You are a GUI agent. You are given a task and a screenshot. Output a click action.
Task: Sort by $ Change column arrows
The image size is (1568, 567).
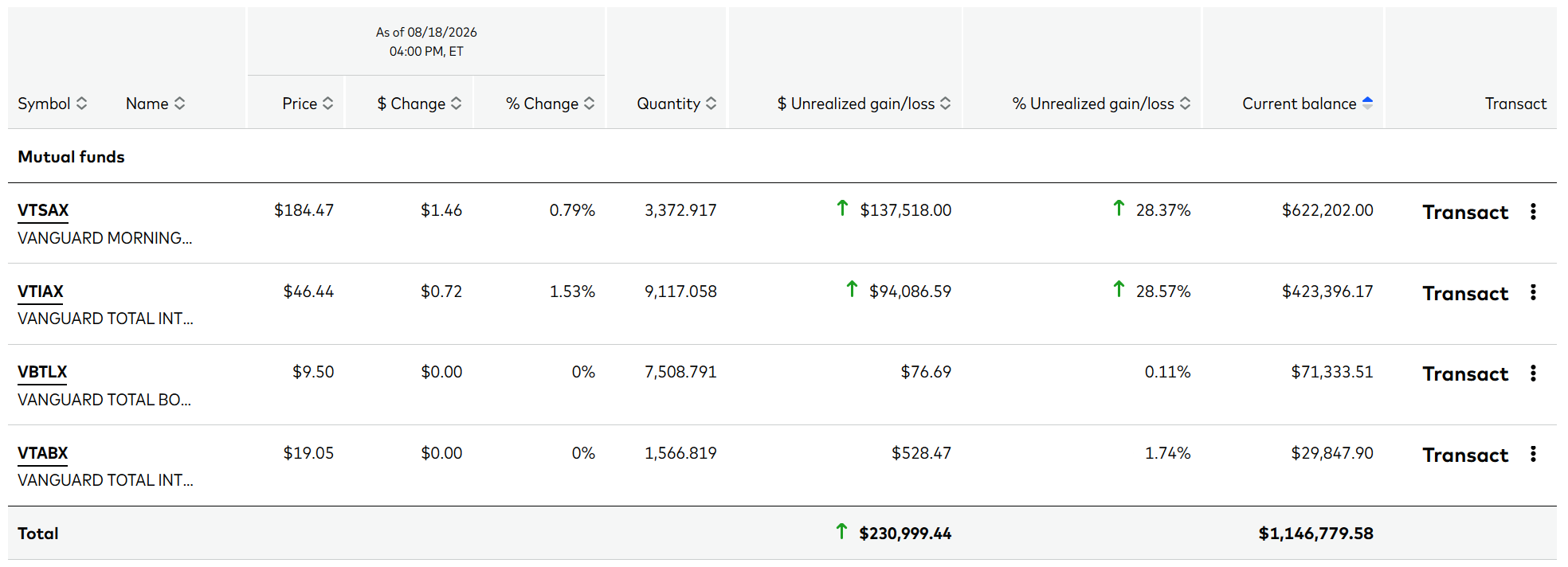click(x=456, y=104)
